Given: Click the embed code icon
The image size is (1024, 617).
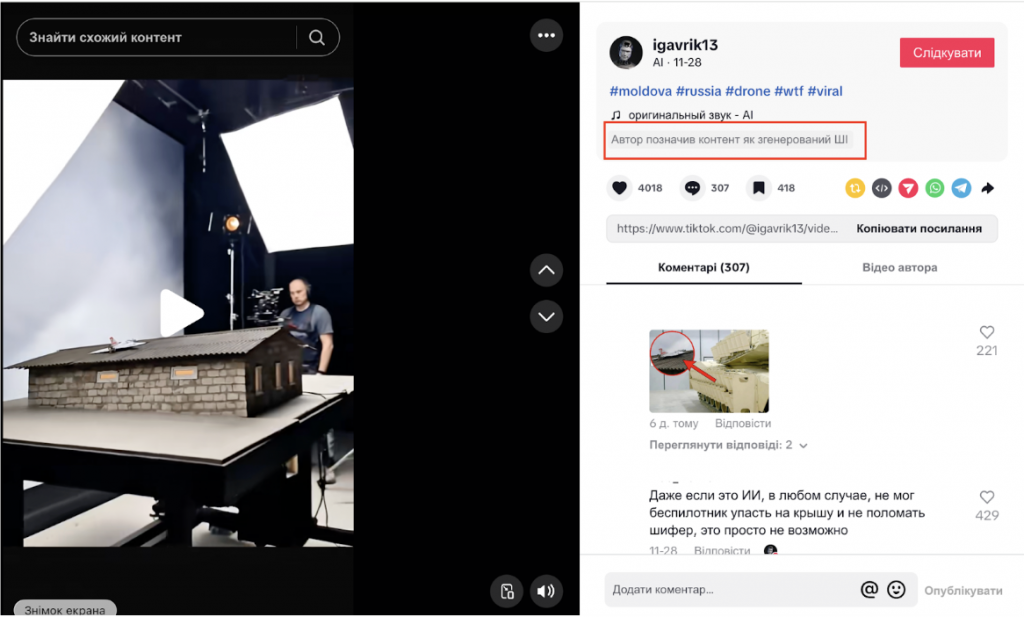Looking at the screenshot, I should [x=881, y=188].
